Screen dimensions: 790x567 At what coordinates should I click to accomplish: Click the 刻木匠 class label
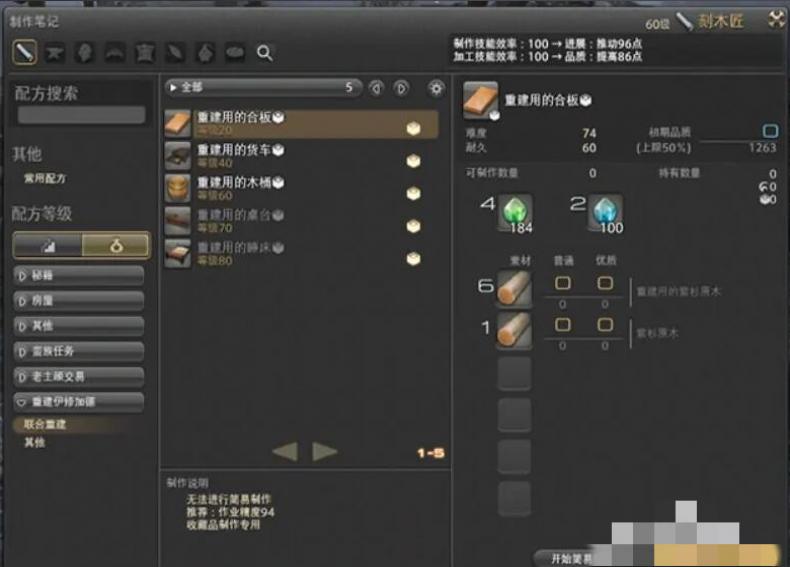(720, 21)
